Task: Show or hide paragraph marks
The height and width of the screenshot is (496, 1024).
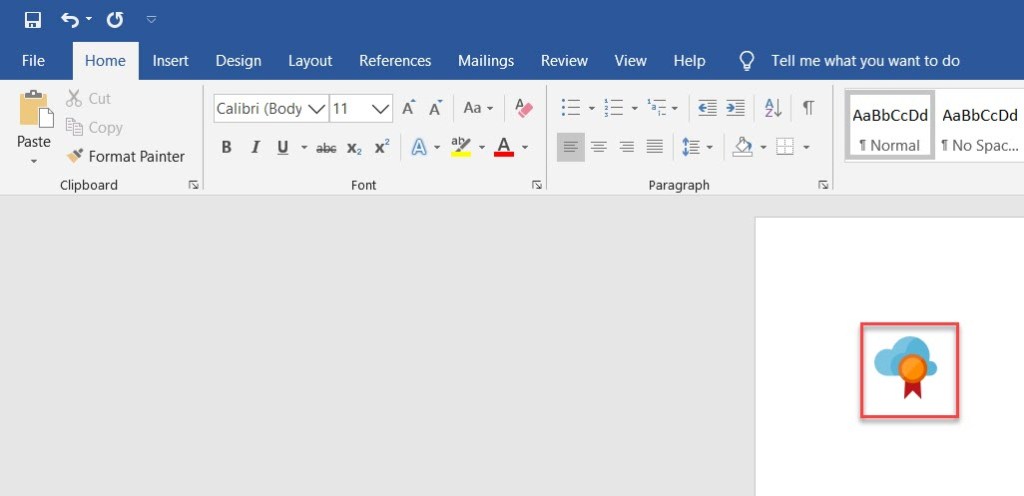Action: tap(808, 108)
